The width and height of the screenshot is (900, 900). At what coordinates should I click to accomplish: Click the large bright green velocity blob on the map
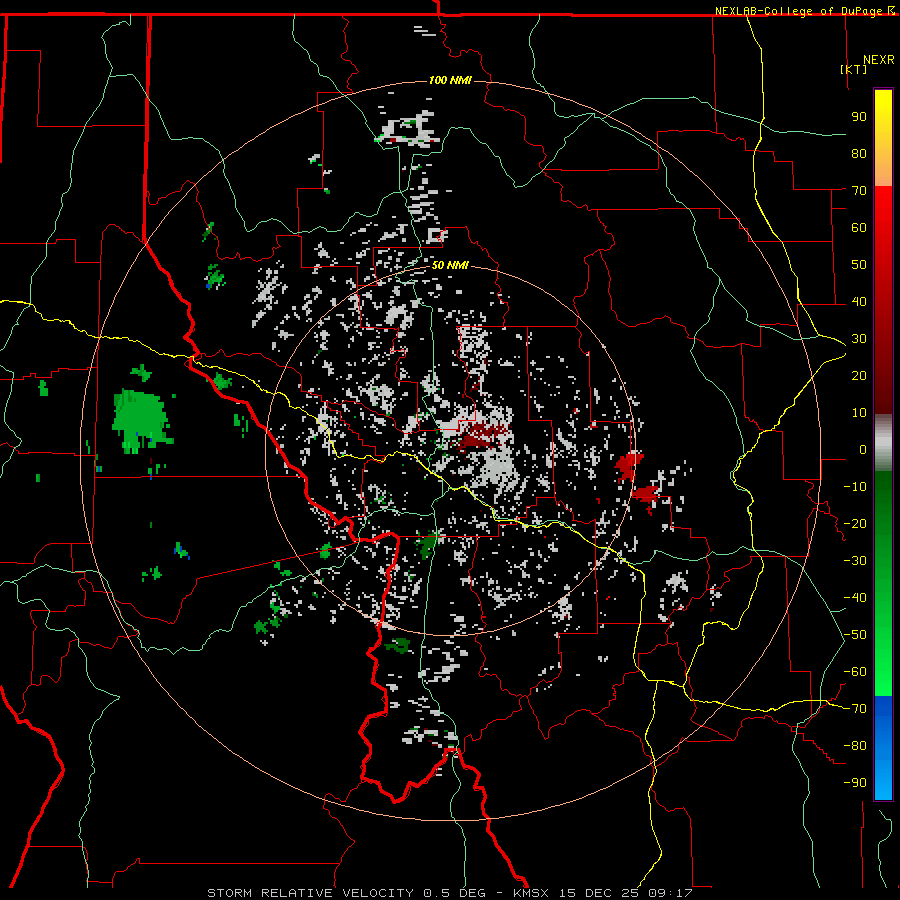coord(141,420)
